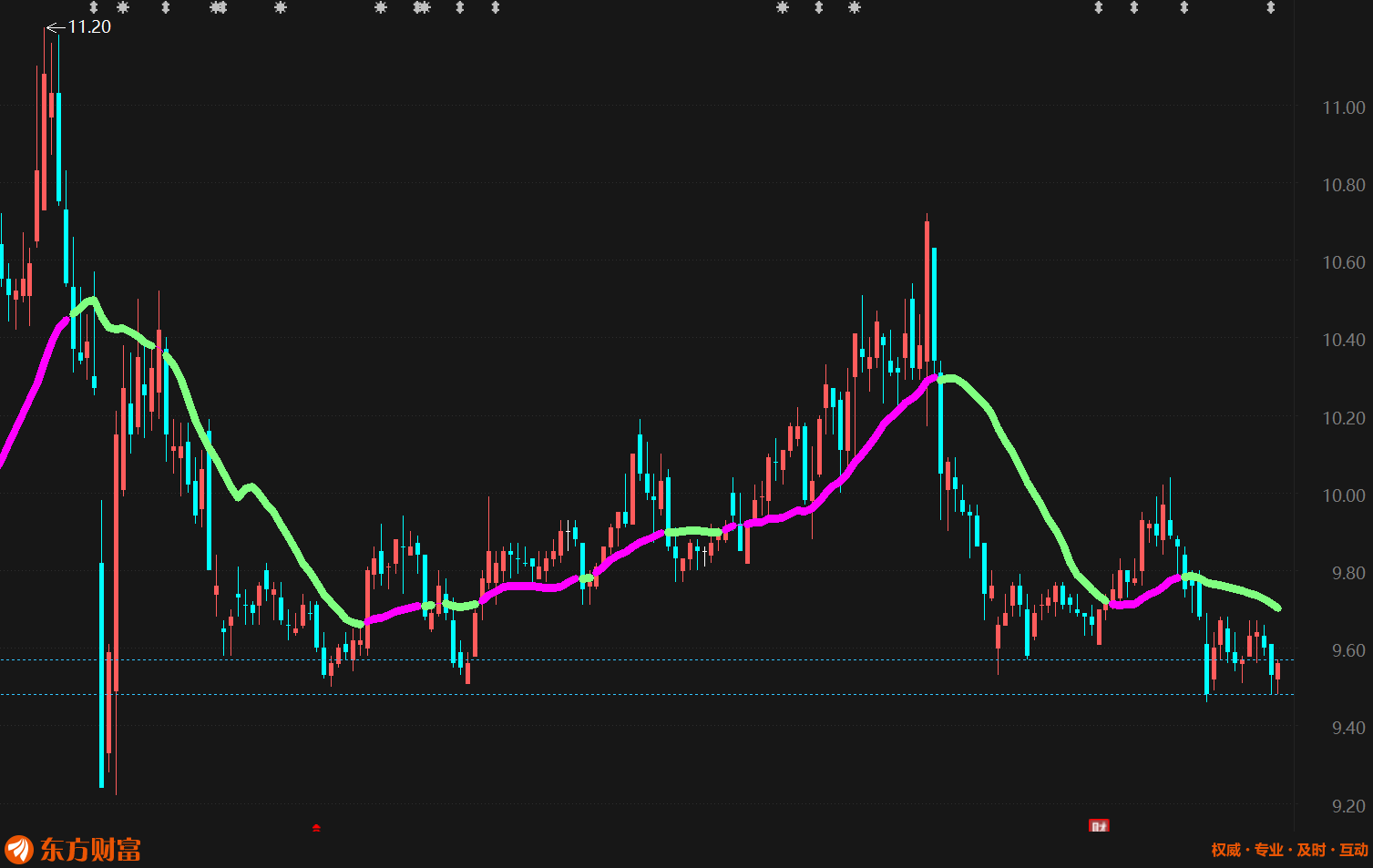Image resolution: width=1373 pixels, height=868 pixels.
Task: Click the 11.20 highest price label
Action: coord(89,27)
